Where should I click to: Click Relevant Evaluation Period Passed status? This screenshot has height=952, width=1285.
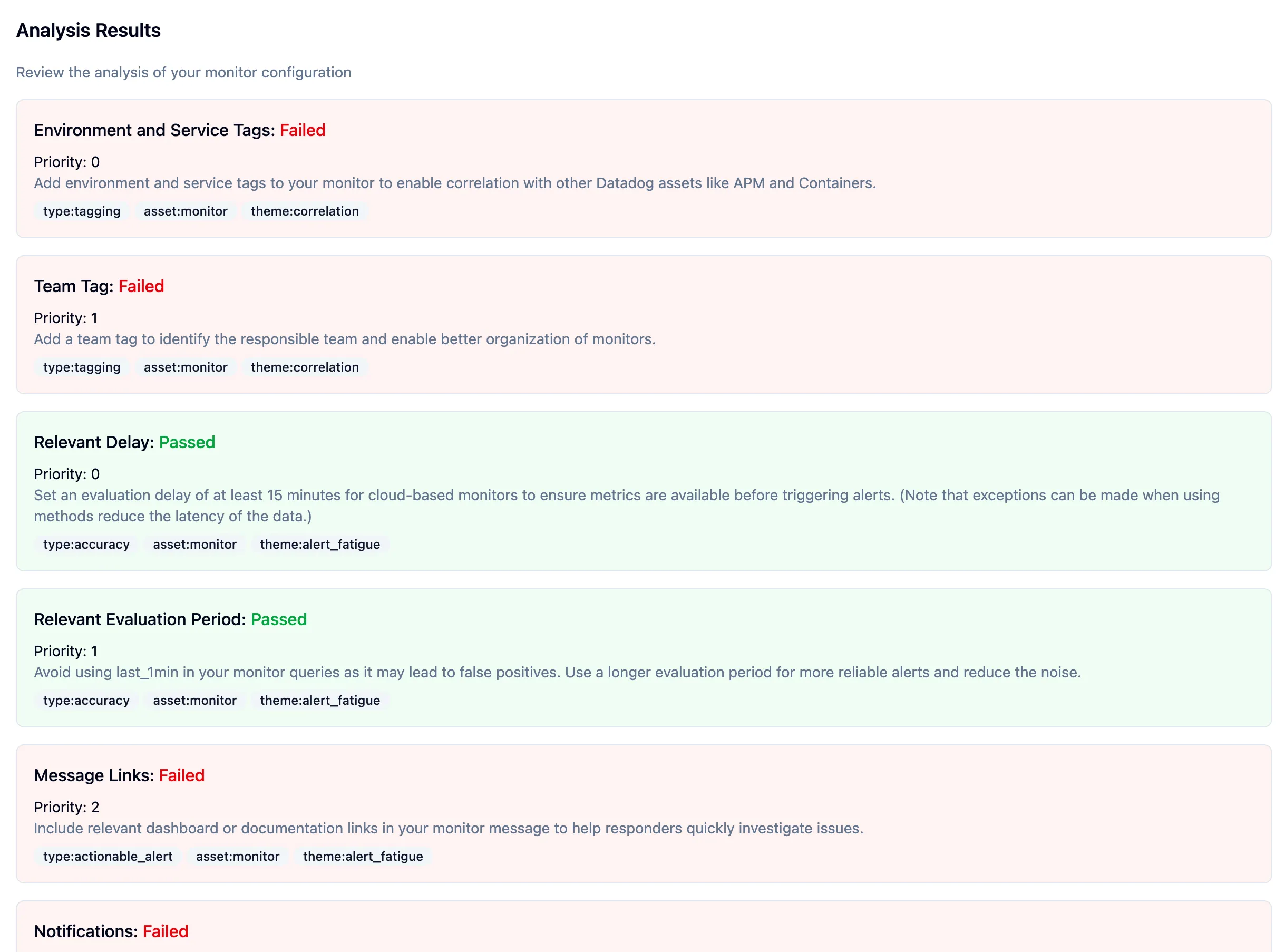[x=278, y=619]
